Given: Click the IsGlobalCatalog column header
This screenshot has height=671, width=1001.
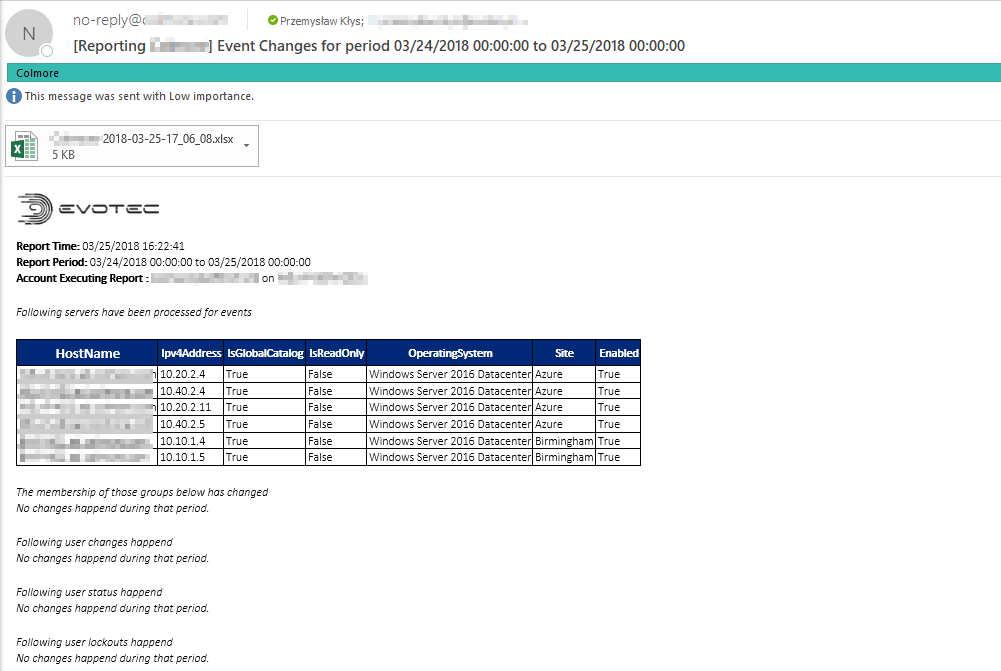Looking at the screenshot, I should pyautogui.click(x=265, y=353).
